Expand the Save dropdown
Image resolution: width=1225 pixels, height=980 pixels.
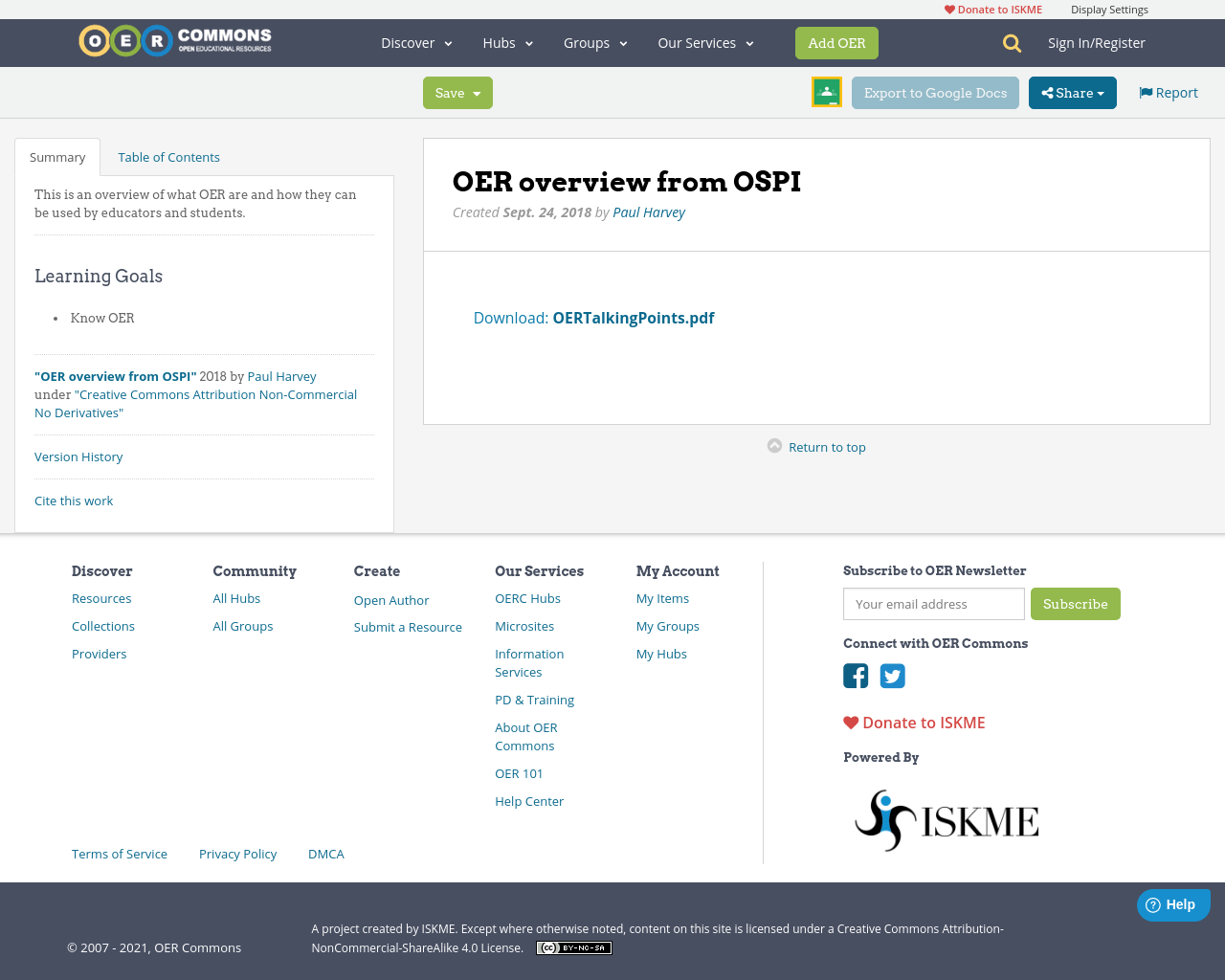click(457, 92)
